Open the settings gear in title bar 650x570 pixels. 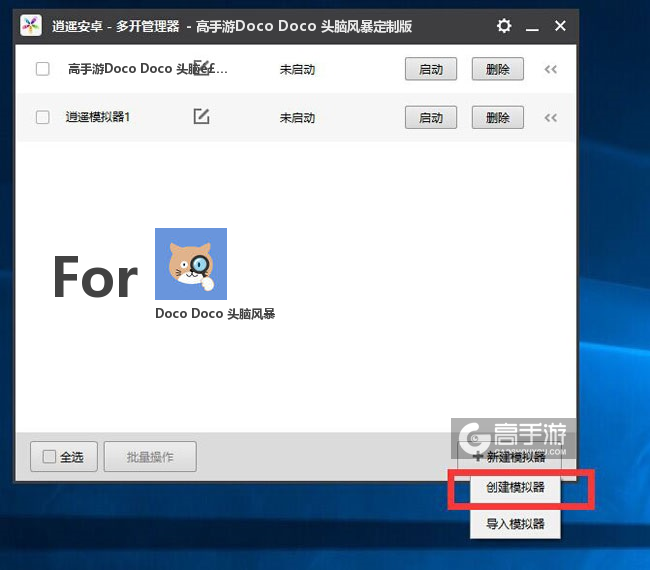504,26
